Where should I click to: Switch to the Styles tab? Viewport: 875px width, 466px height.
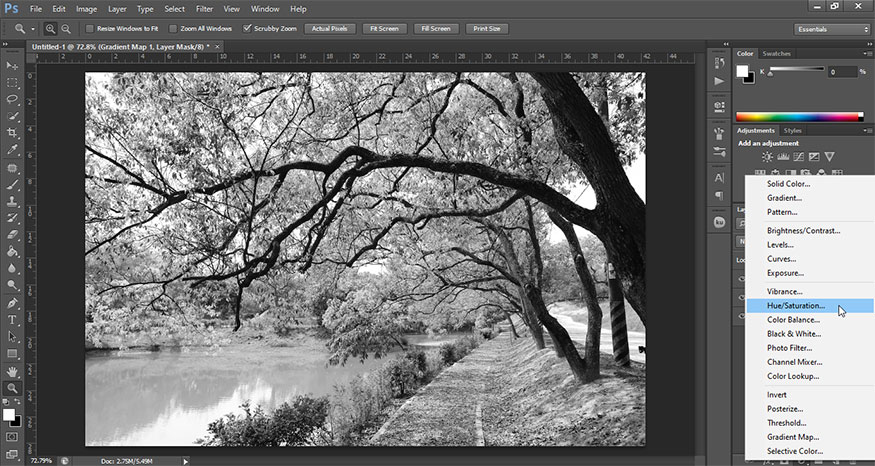pyautogui.click(x=792, y=131)
